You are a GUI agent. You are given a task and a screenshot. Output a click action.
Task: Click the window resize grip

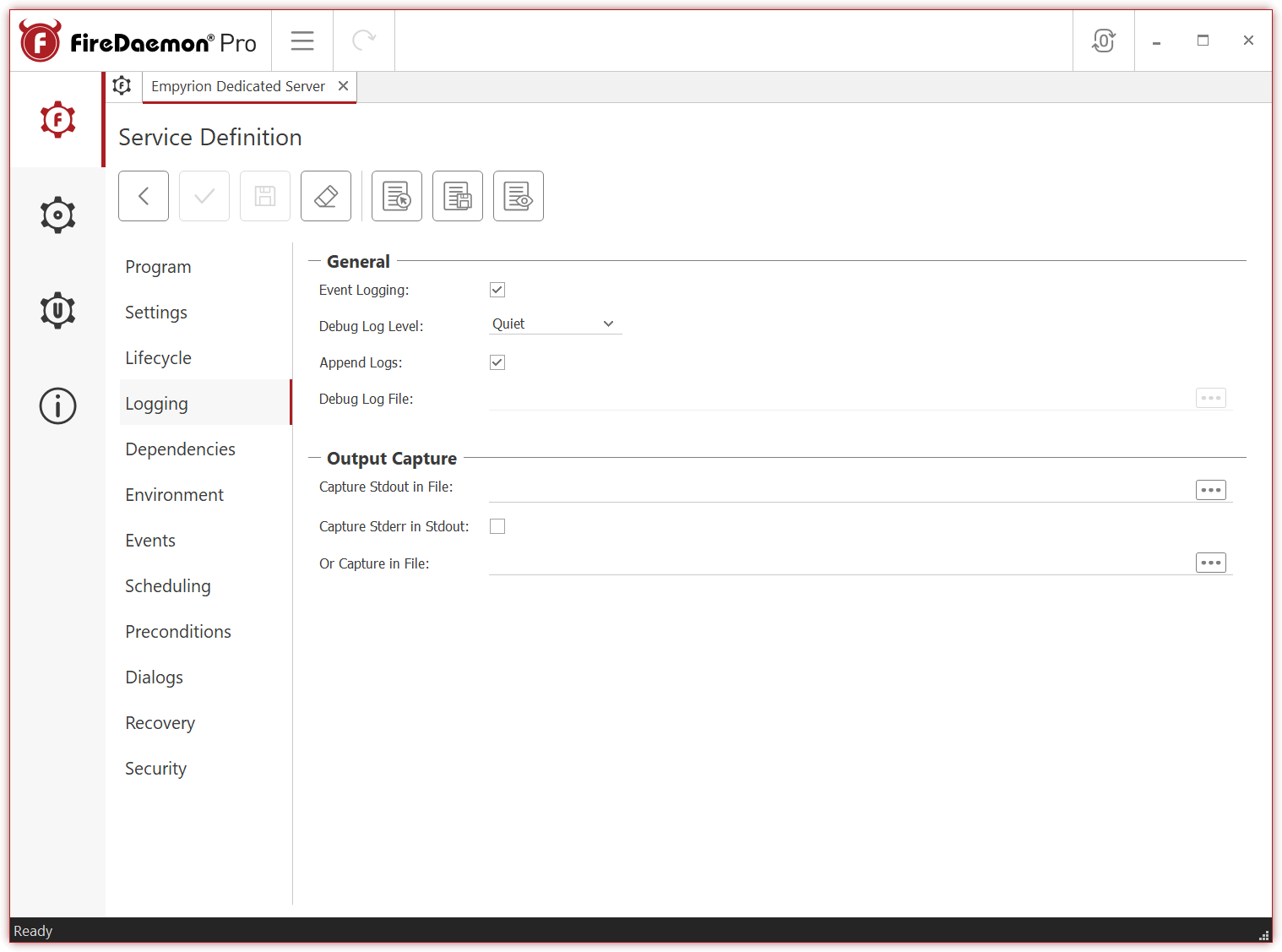[1264, 935]
